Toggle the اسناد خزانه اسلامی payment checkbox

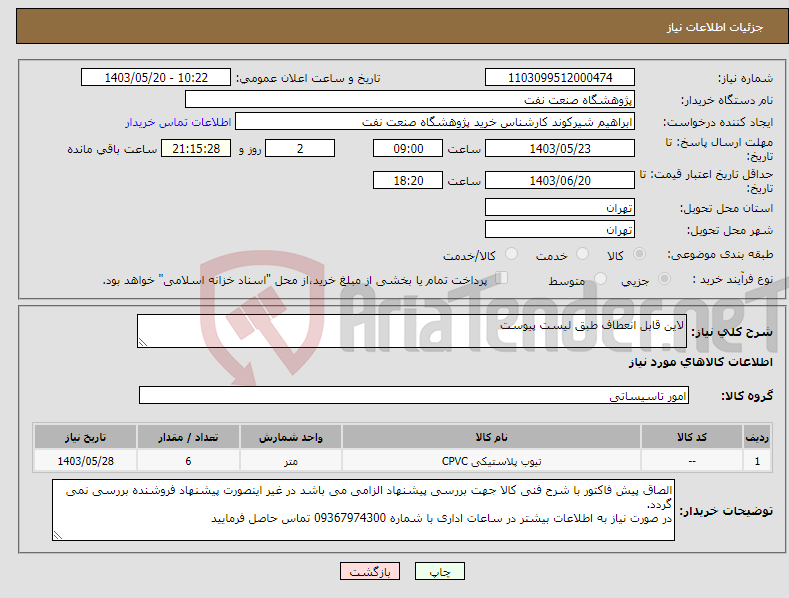click(x=502, y=277)
